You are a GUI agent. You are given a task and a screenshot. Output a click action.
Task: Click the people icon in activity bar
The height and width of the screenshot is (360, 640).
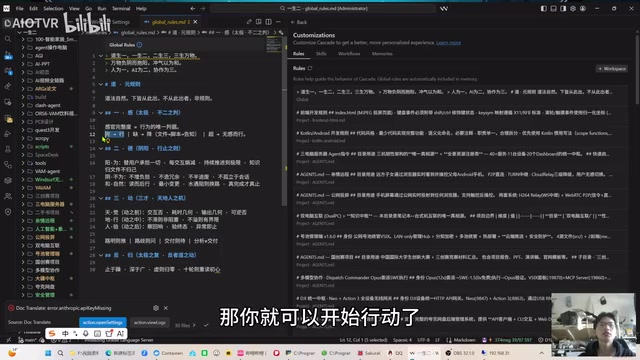8,196
